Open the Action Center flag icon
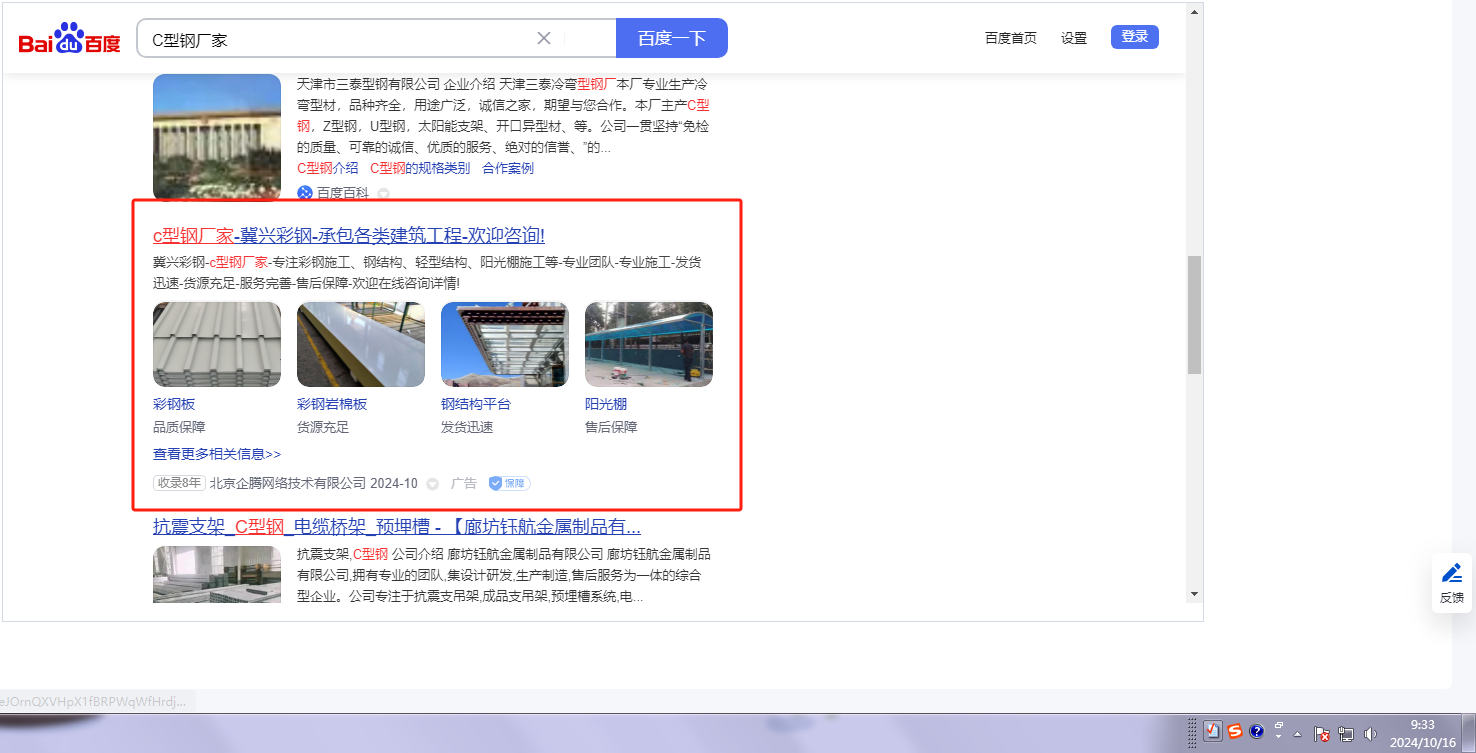This screenshot has width=1476, height=753. coord(1321,732)
